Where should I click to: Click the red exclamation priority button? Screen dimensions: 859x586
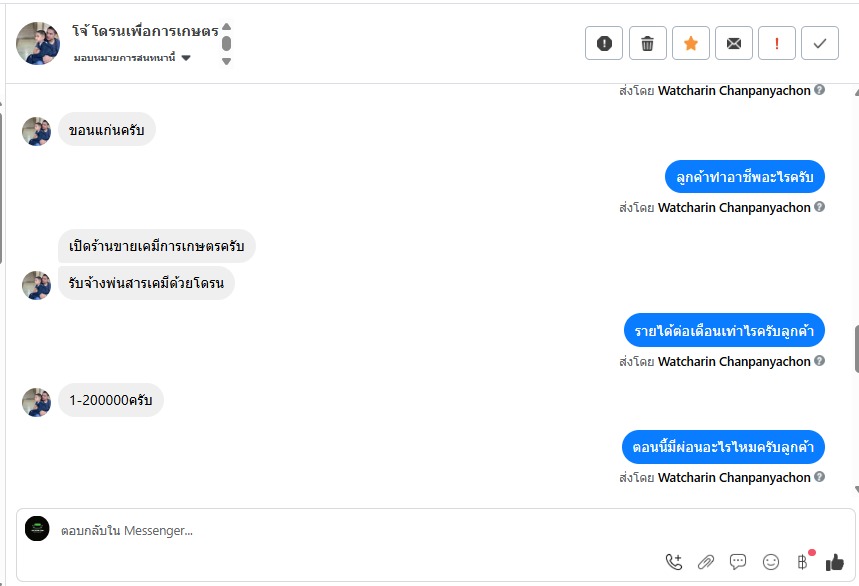[776, 43]
